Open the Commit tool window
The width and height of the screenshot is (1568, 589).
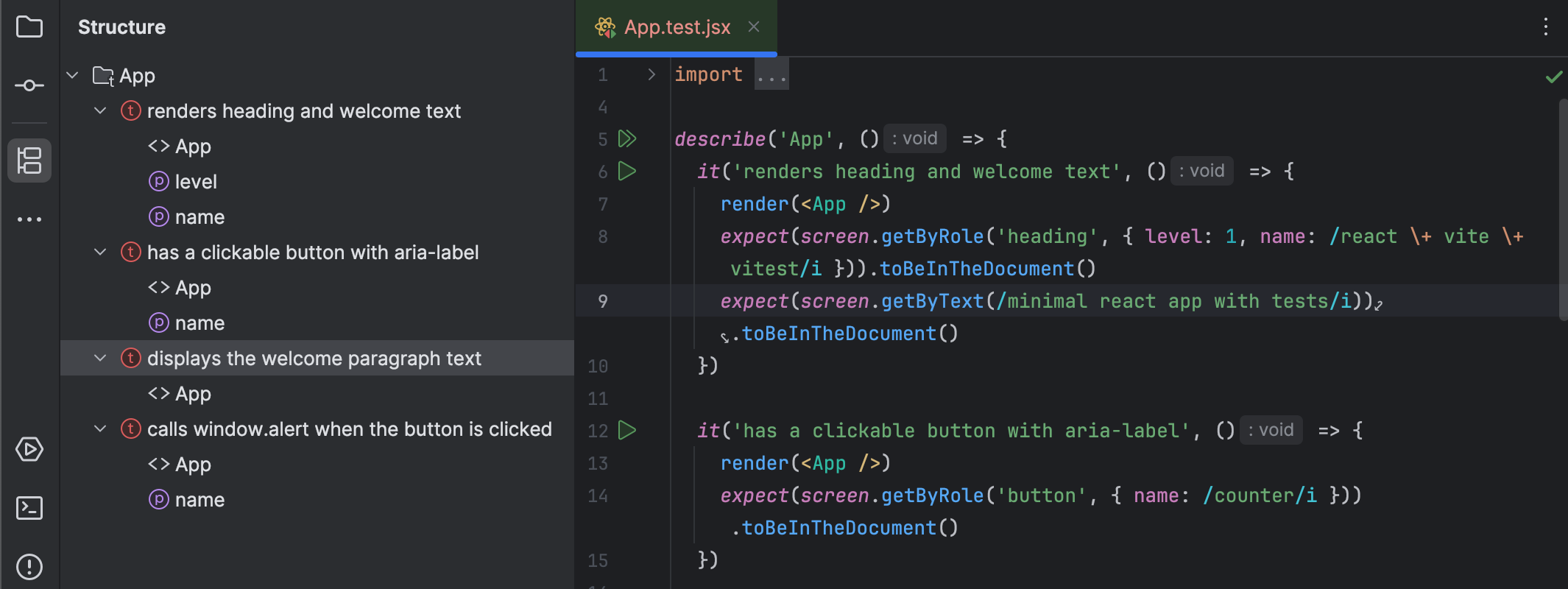29,85
